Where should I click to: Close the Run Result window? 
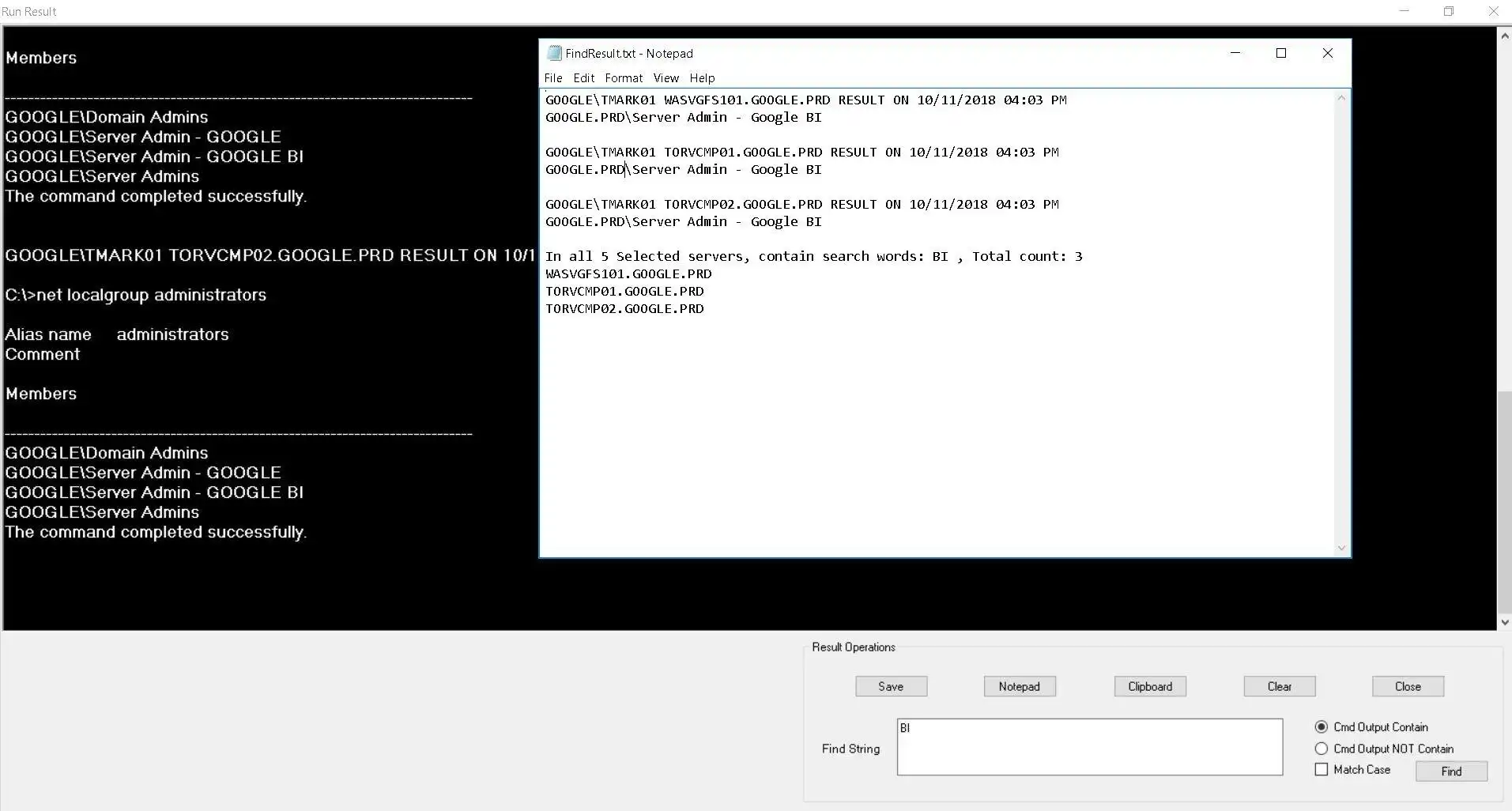(1493, 11)
